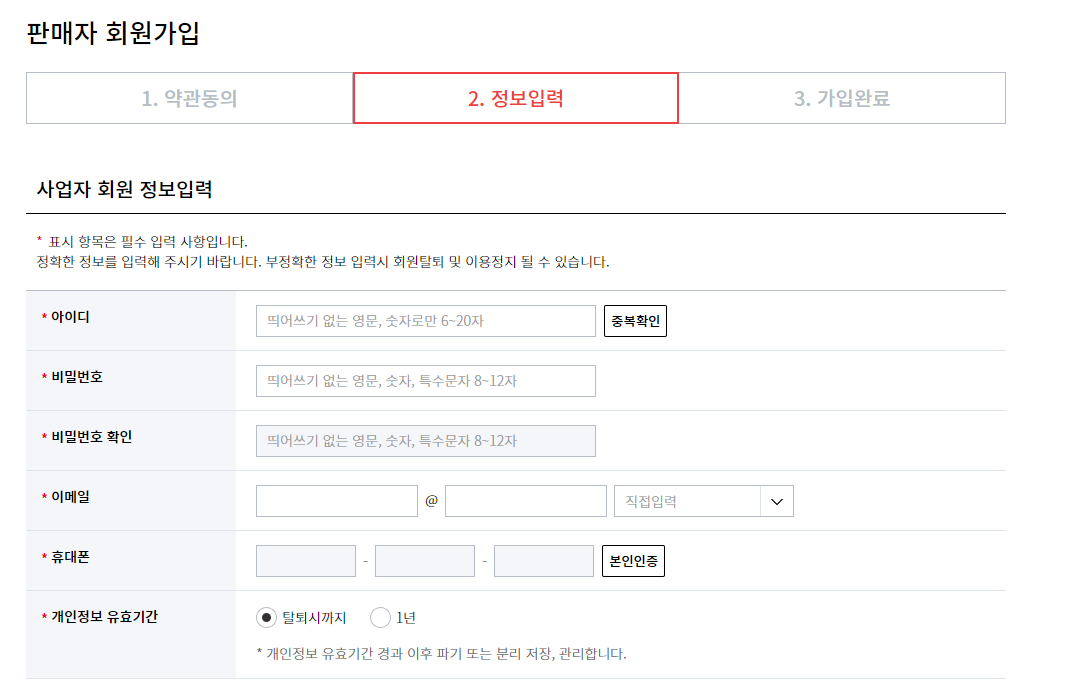
Task: Click the email domain field after the @
Action: pos(525,500)
